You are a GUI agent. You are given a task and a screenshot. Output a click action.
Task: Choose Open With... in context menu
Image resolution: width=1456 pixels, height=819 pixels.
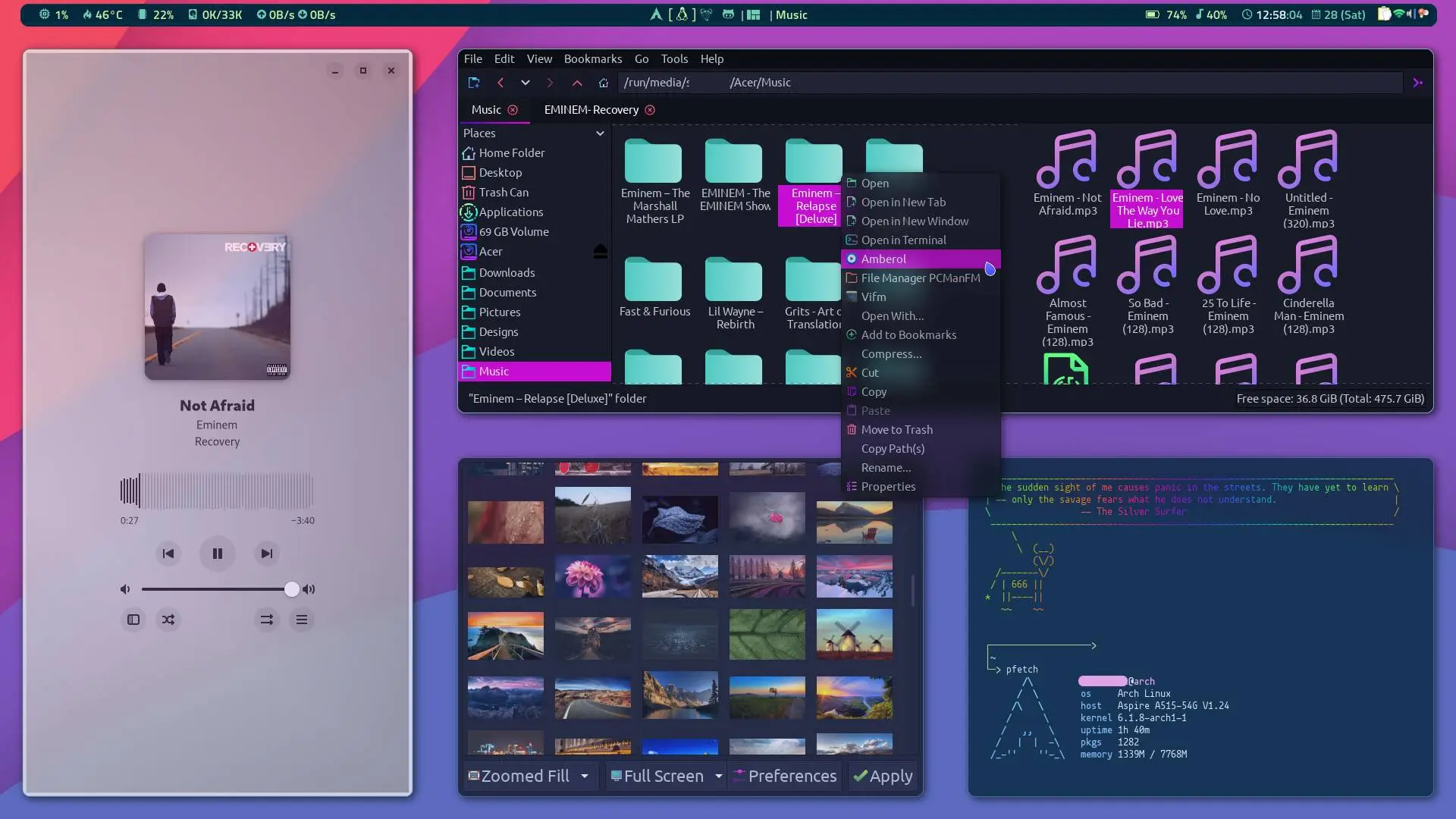(921, 315)
